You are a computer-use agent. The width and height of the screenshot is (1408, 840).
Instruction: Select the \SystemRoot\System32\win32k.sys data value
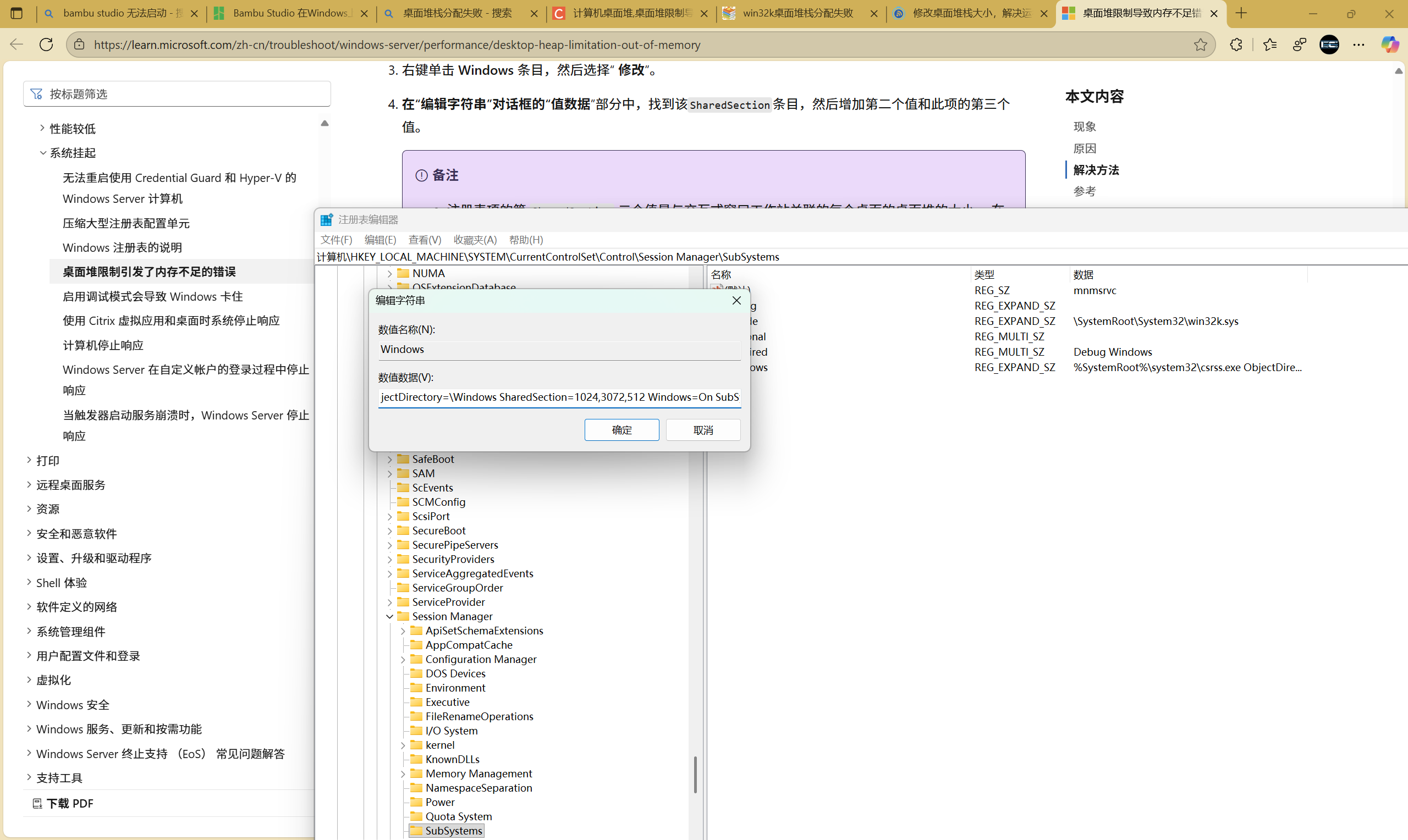pos(1156,321)
